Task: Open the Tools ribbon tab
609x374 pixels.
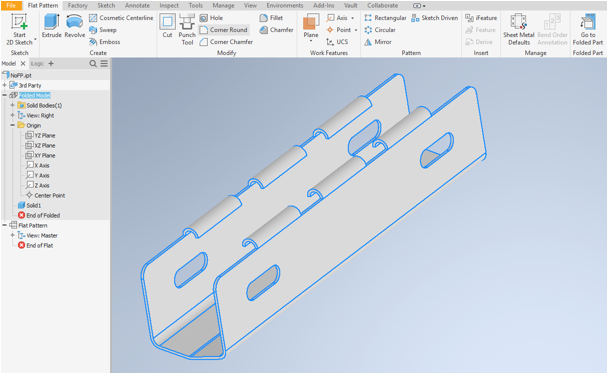Action: click(x=195, y=5)
